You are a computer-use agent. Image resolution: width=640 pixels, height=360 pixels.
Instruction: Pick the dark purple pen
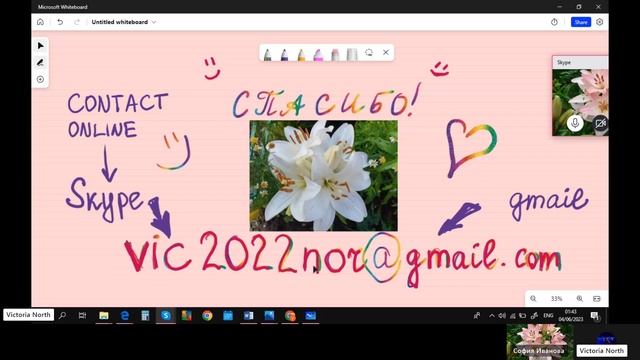coord(284,54)
